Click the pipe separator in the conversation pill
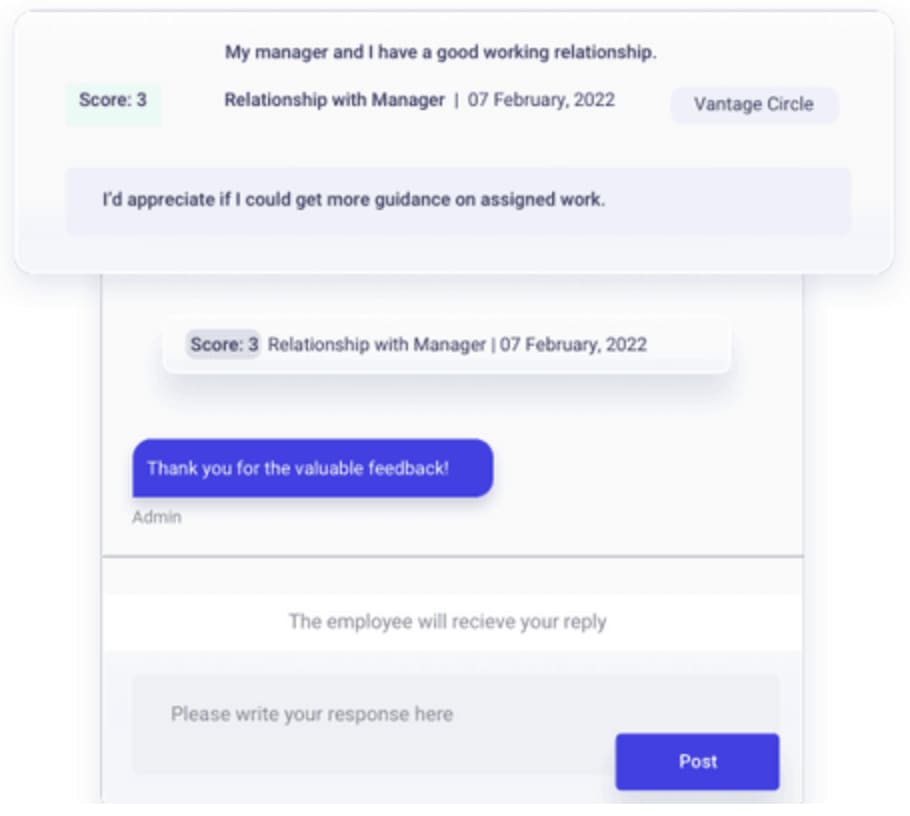The width and height of the screenshot is (910, 816). point(493,345)
